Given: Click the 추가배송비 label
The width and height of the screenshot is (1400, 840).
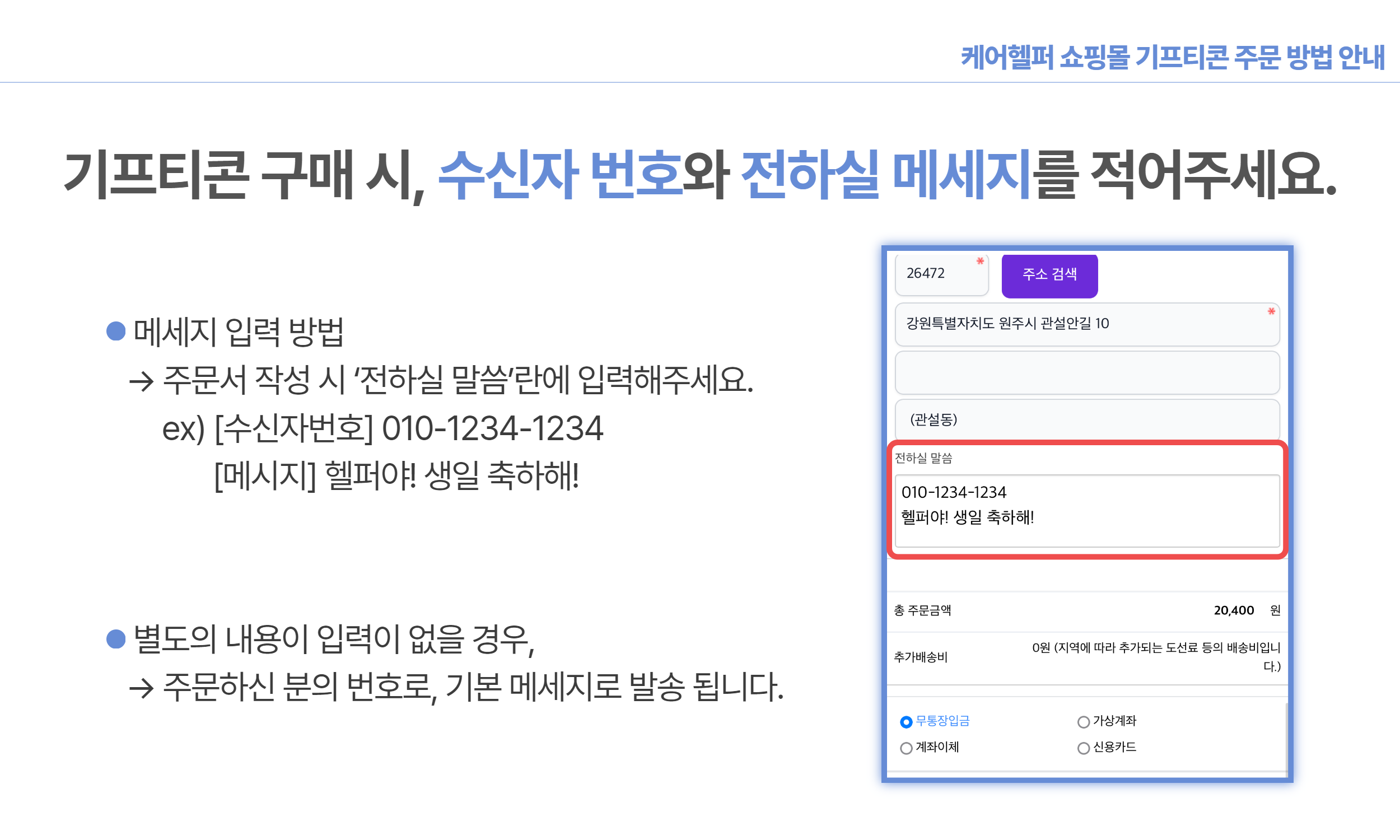Looking at the screenshot, I should (x=920, y=657).
